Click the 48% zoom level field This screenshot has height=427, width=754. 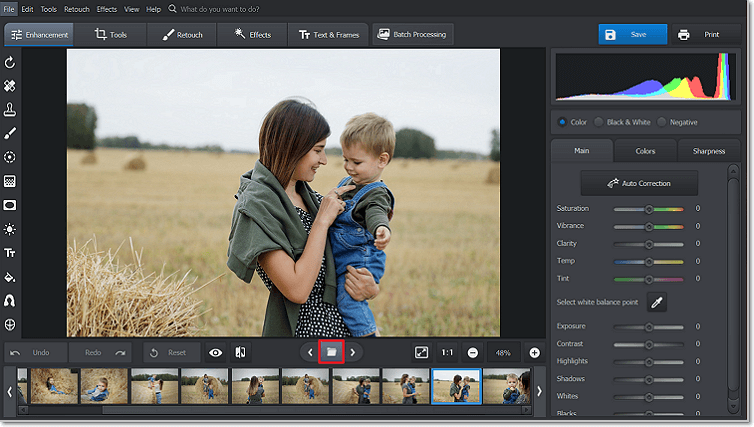tap(503, 353)
